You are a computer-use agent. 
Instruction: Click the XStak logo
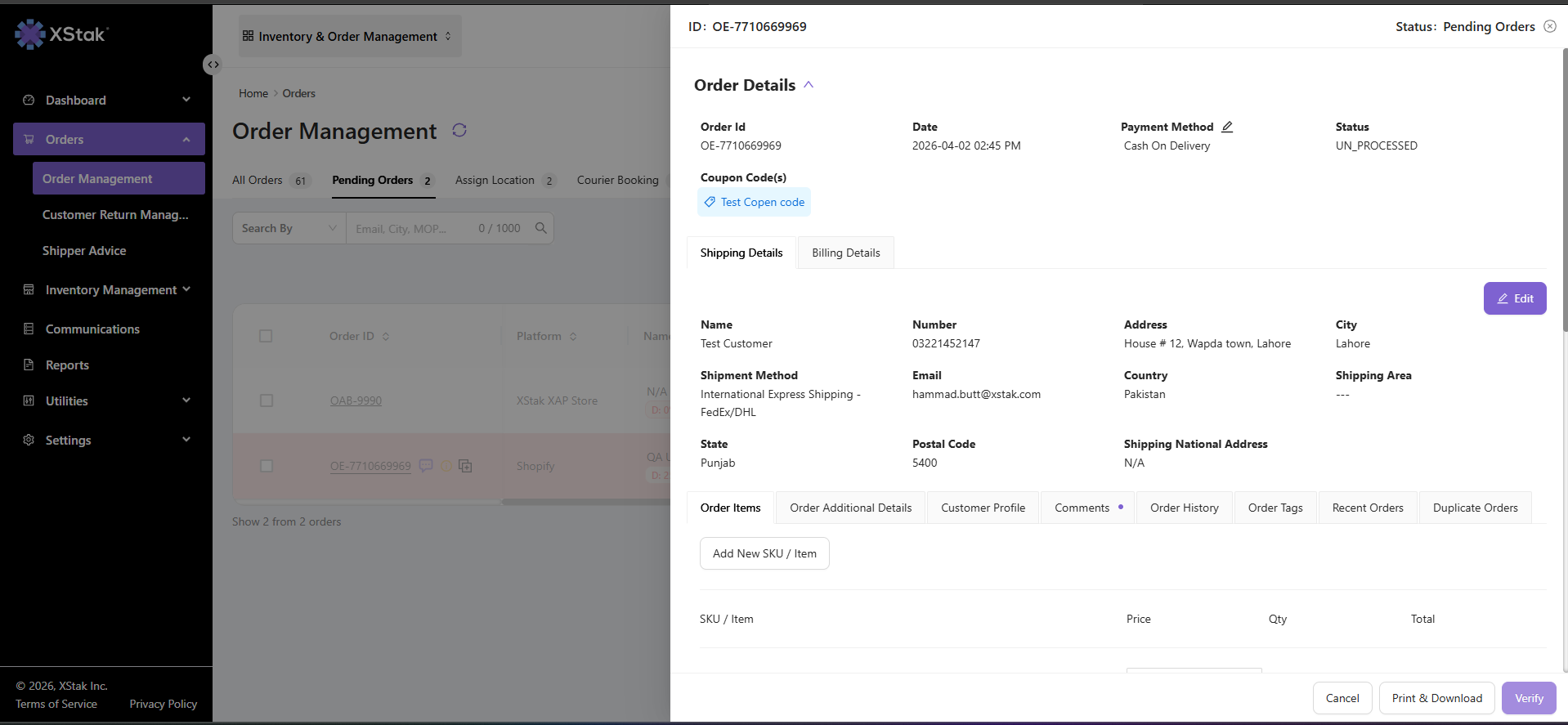61,34
